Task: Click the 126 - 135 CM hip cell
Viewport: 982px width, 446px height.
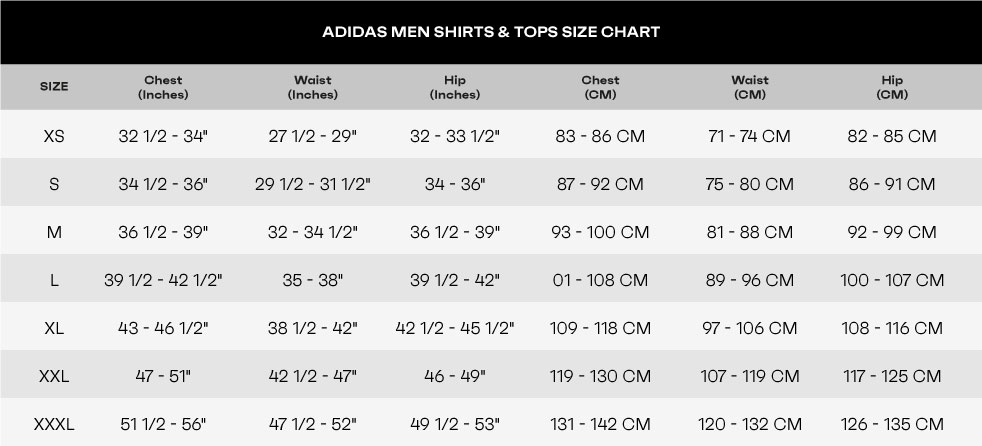Action: [x=892, y=425]
